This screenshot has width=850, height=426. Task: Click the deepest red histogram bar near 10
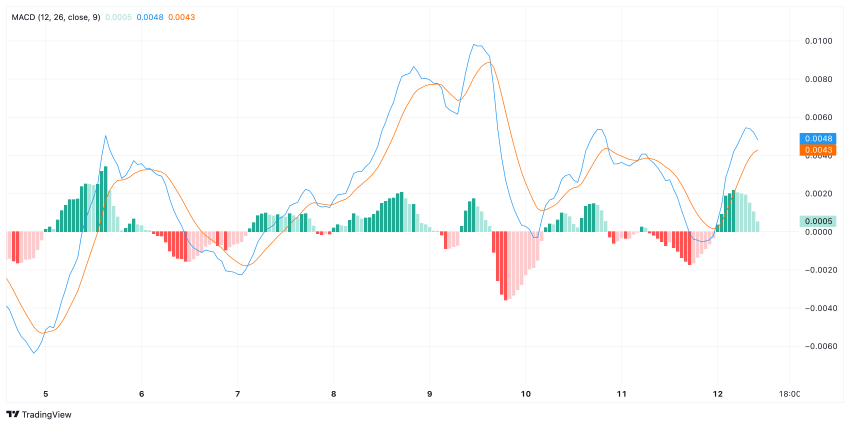(x=506, y=266)
